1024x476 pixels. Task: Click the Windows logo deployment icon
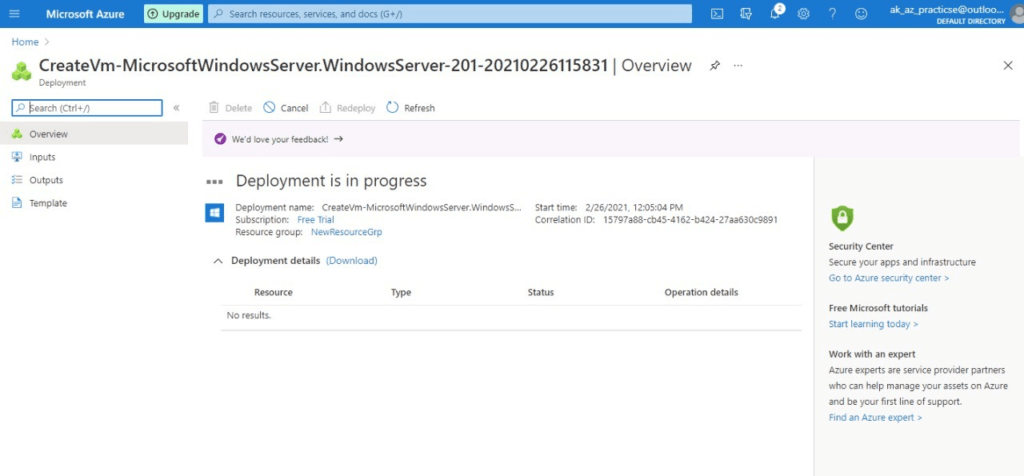215,213
